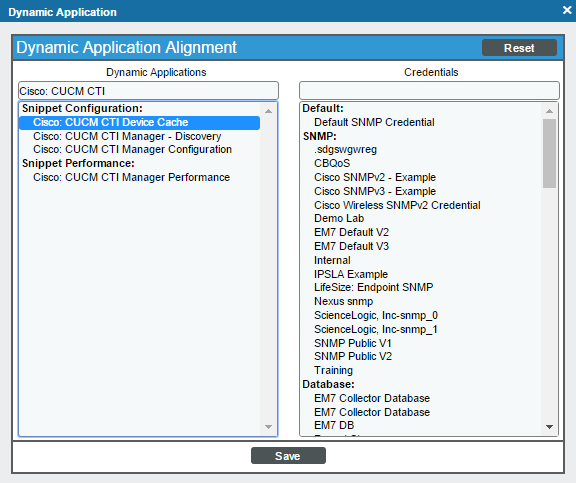Select the .sdgswgwreg credential
This screenshot has width=576, height=483.
click(x=345, y=150)
